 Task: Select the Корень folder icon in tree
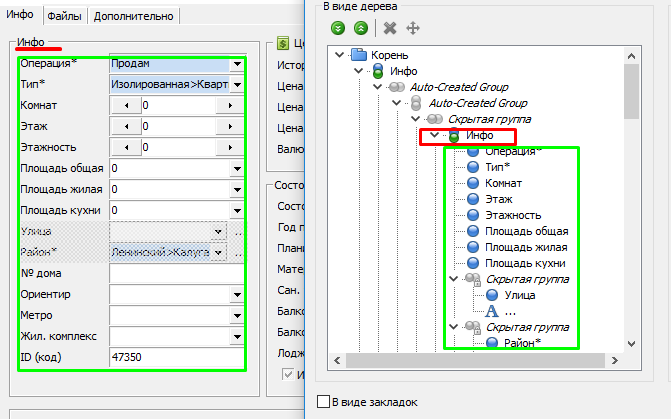[360, 55]
